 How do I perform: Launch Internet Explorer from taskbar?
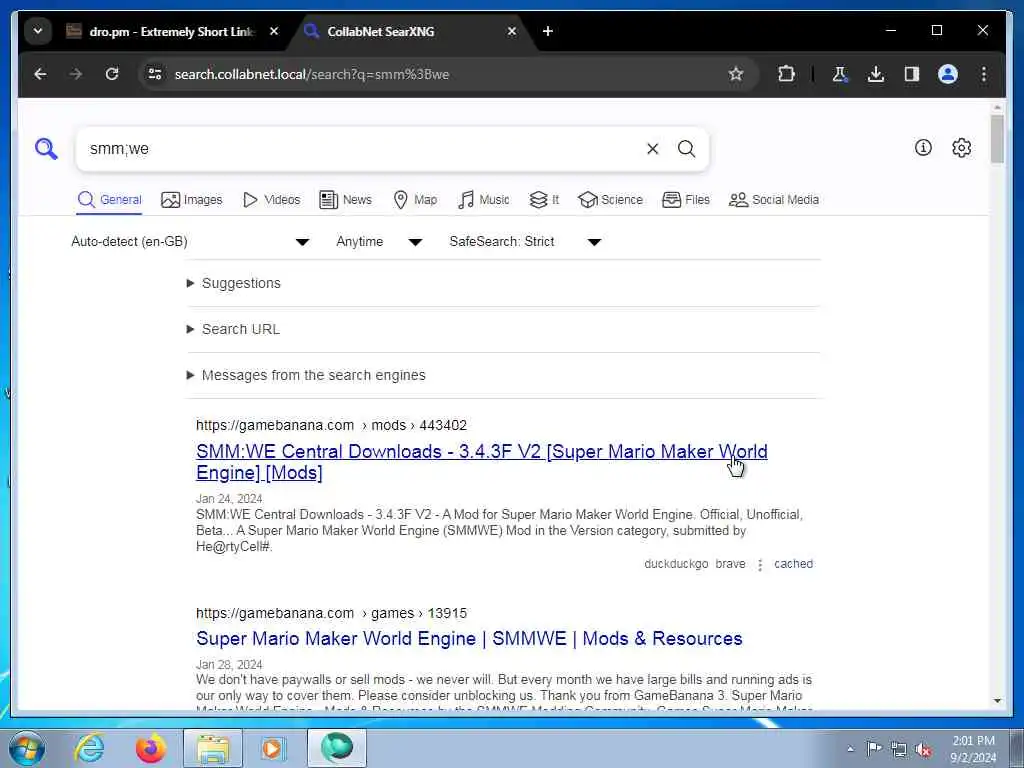(x=89, y=748)
